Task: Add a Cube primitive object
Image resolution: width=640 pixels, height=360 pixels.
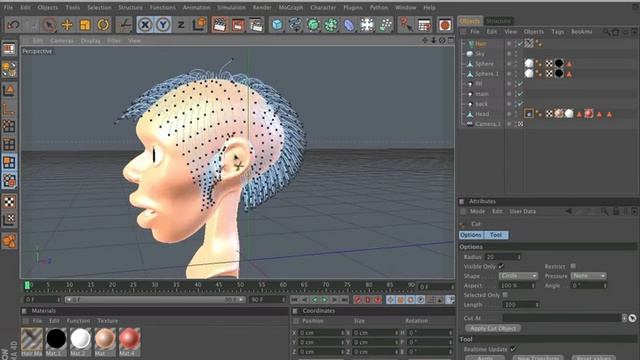Action: 277,25
